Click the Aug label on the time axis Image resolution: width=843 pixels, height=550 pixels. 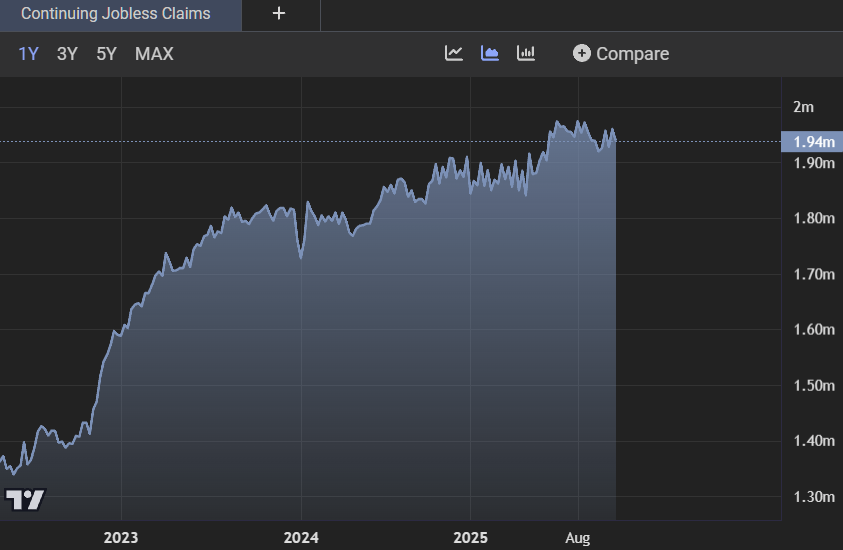pos(578,538)
